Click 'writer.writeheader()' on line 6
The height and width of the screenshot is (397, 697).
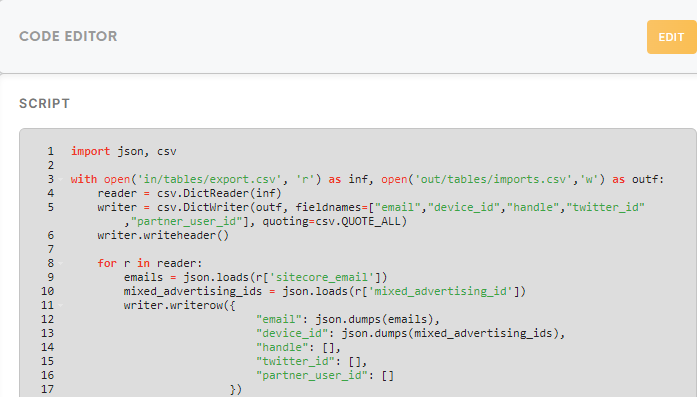pos(163,236)
